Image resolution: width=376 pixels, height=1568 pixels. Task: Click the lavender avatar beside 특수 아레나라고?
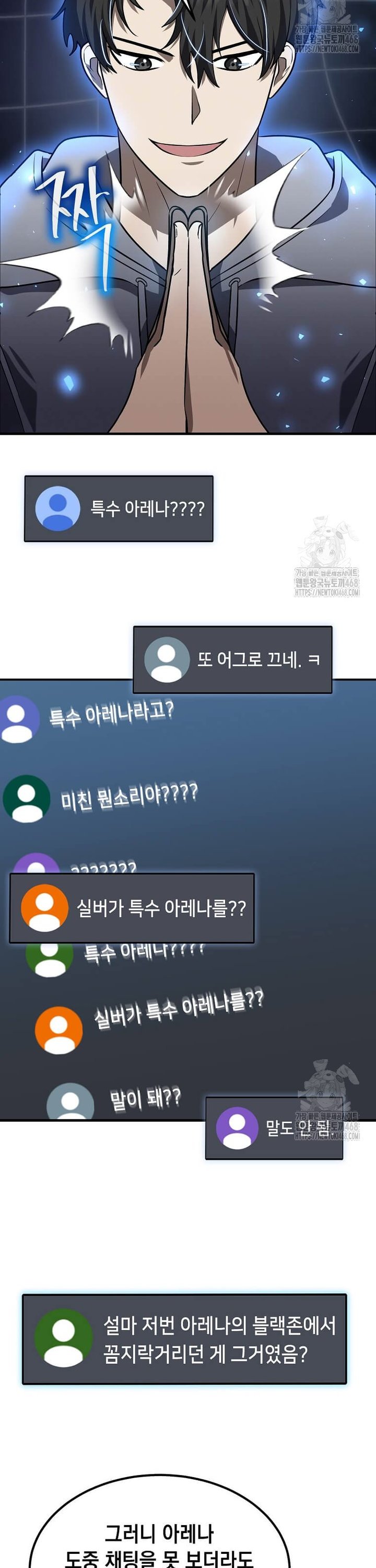point(18,720)
